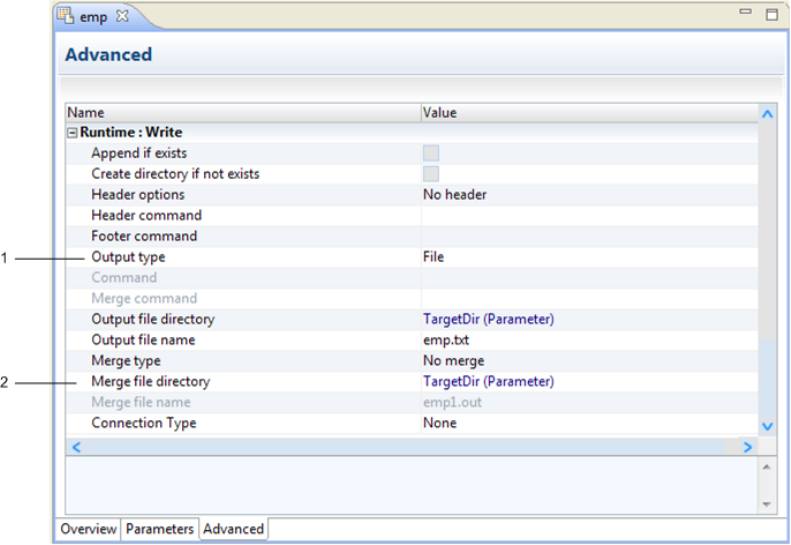Enable the Append if exists checkbox
This screenshot has width=791, height=545.
click(431, 153)
